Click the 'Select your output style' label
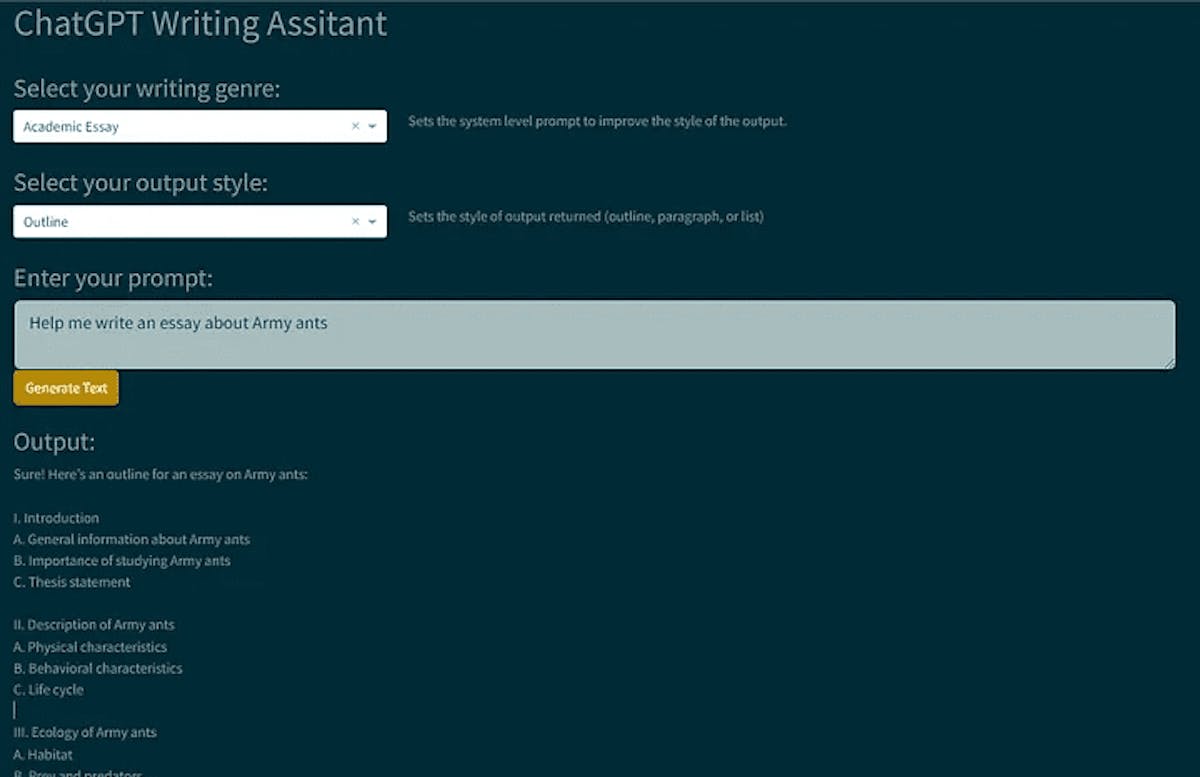1200x777 pixels. (x=141, y=184)
